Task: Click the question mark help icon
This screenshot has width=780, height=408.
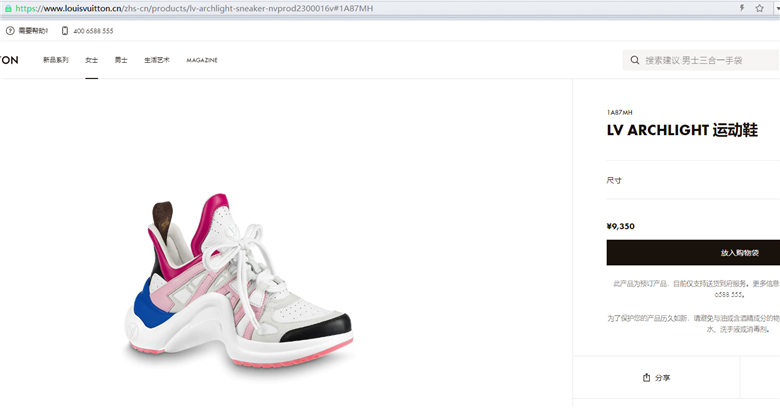Action: 10,31
